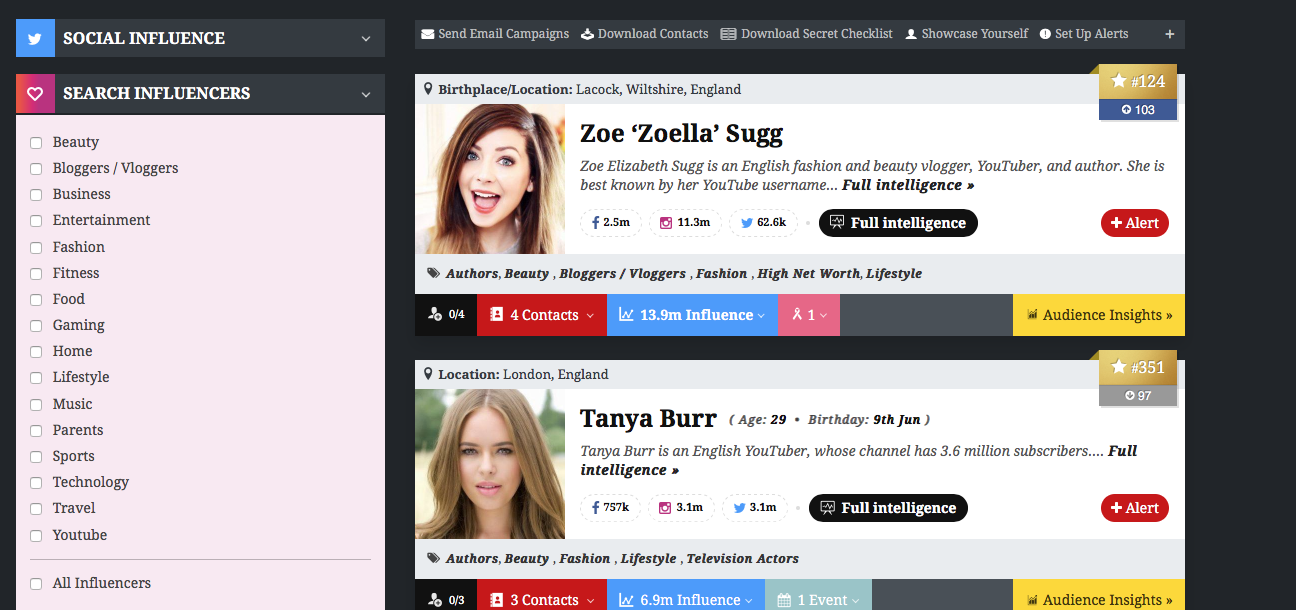The image size is (1296, 610).
Task: Click the Twitter bird icon beside Social Influence
Action: [35, 38]
